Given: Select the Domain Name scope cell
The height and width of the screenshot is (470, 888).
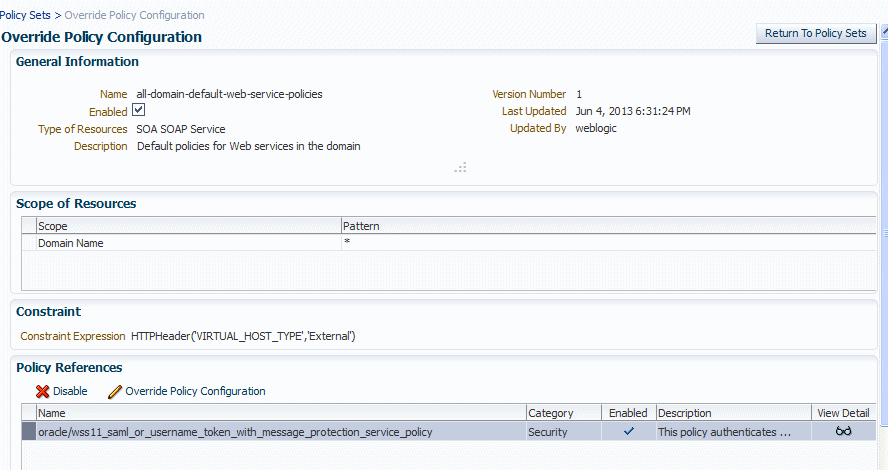Looking at the screenshot, I should [189, 243].
